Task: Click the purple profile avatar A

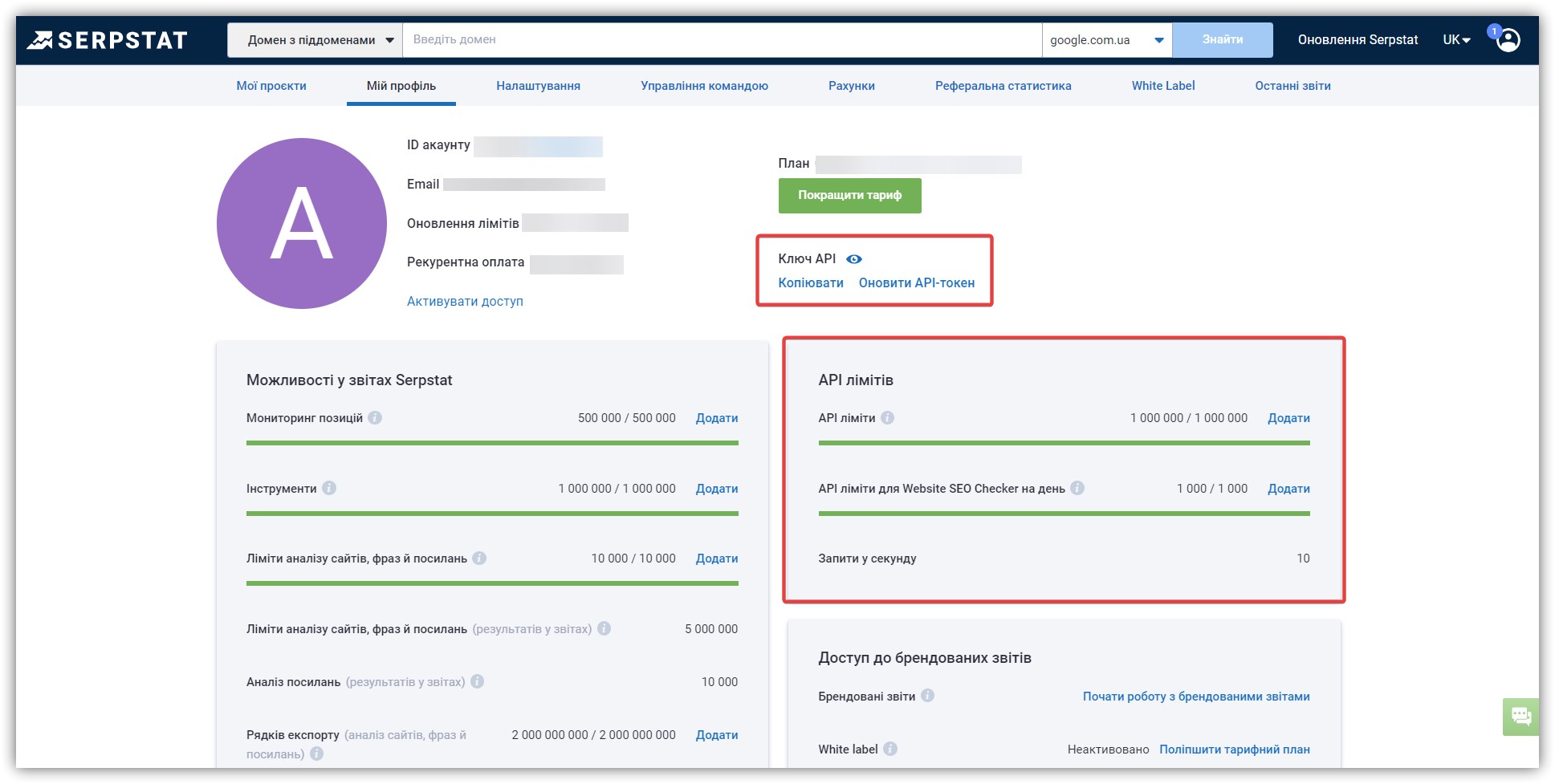Action: pos(302,223)
